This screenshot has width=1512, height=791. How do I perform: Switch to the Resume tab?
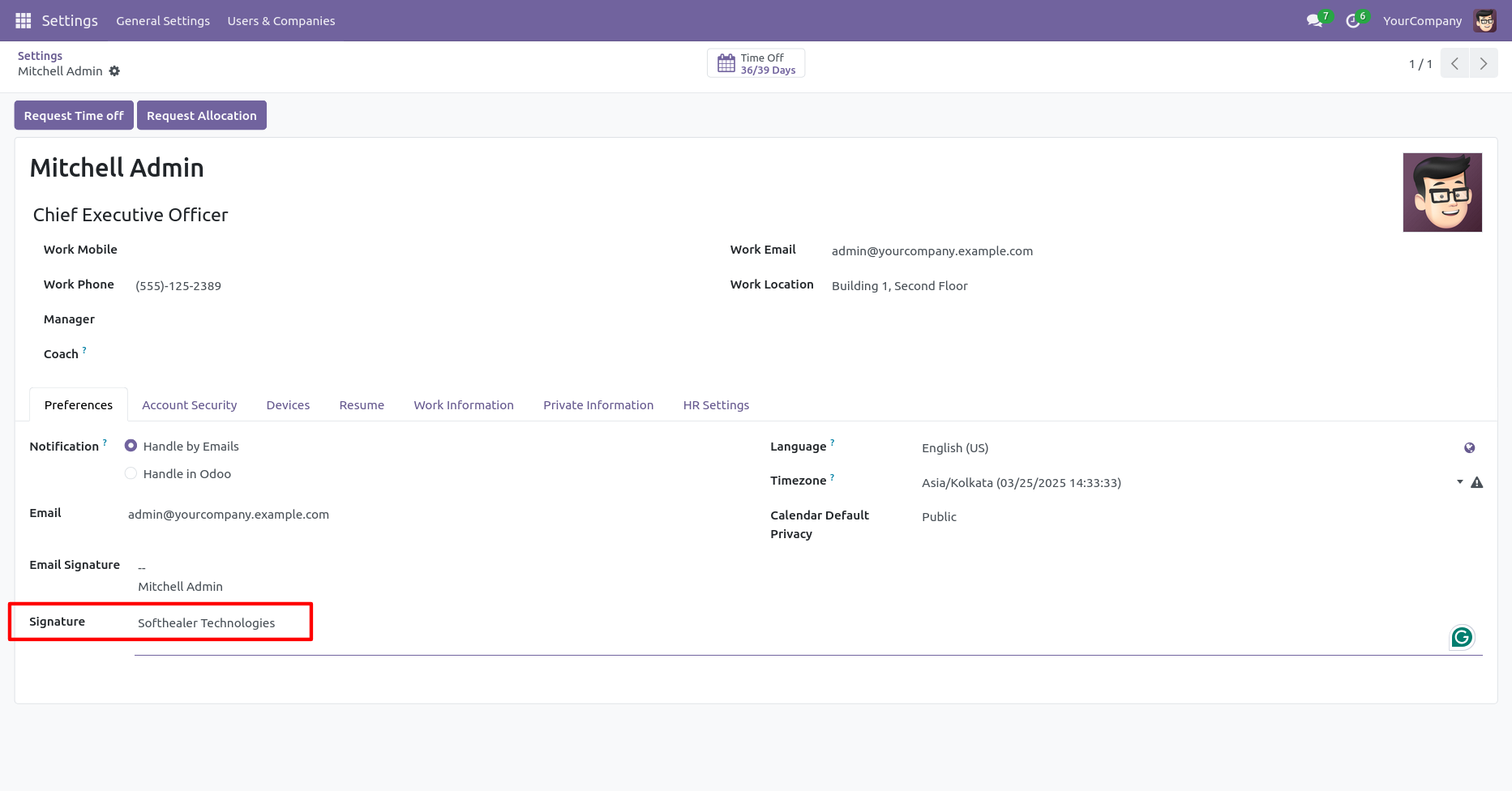362,405
